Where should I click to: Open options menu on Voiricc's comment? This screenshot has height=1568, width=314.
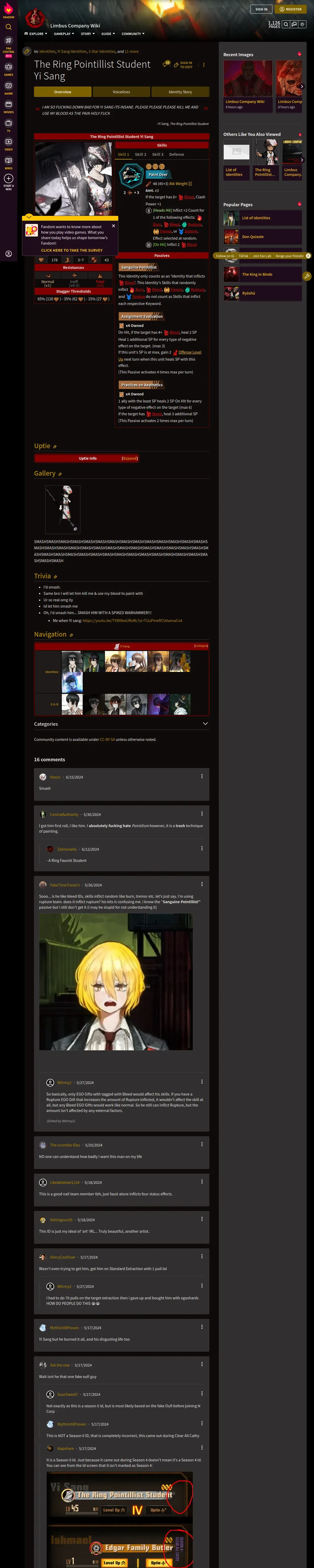pyautogui.click(x=202, y=776)
